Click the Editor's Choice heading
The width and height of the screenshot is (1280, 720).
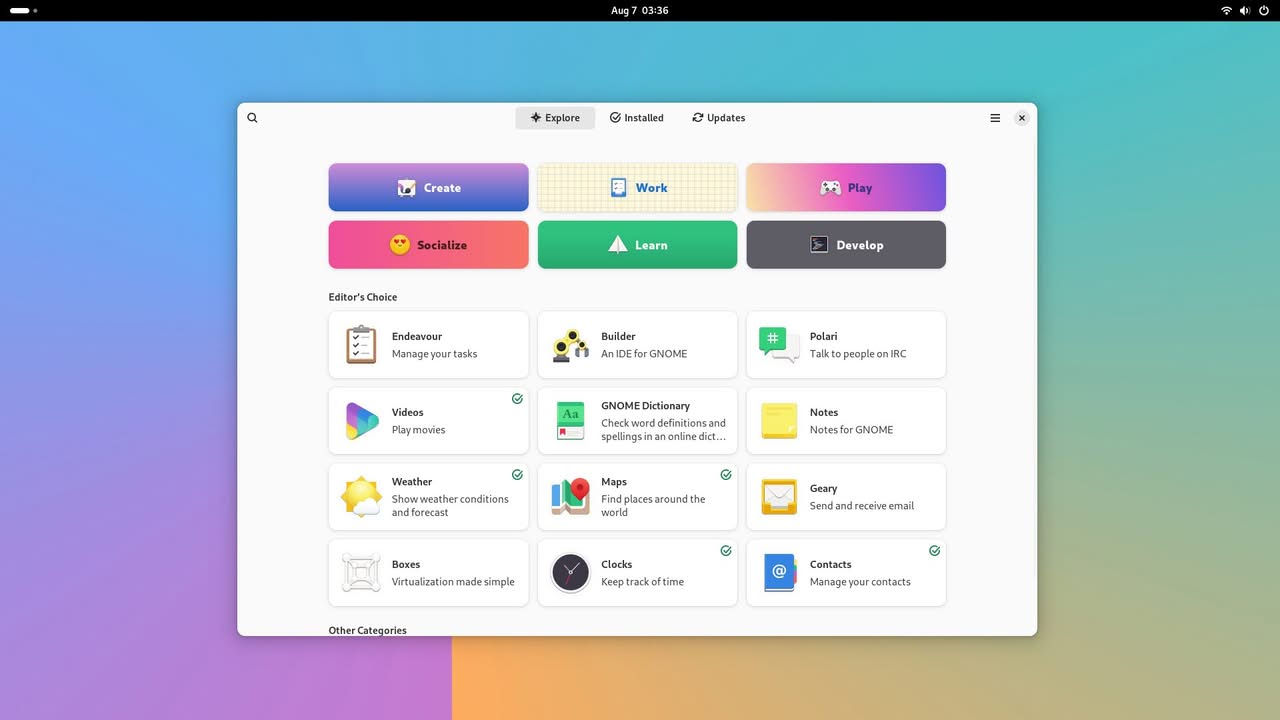coord(363,297)
